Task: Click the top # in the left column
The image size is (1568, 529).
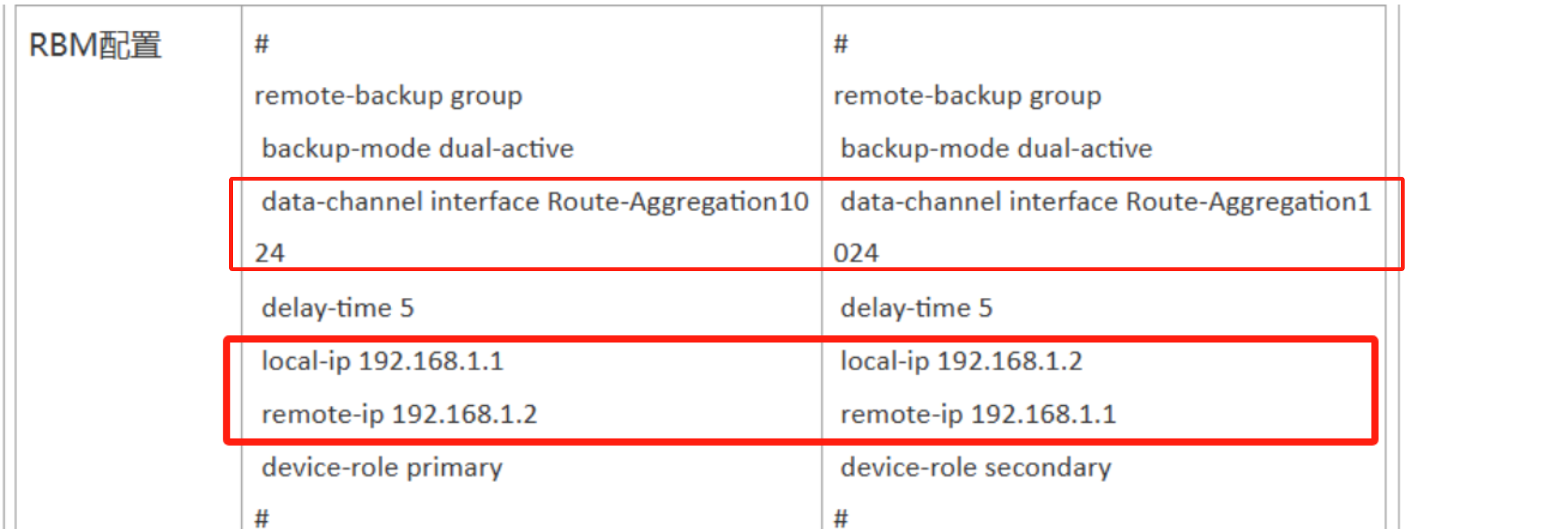Action: tap(262, 44)
